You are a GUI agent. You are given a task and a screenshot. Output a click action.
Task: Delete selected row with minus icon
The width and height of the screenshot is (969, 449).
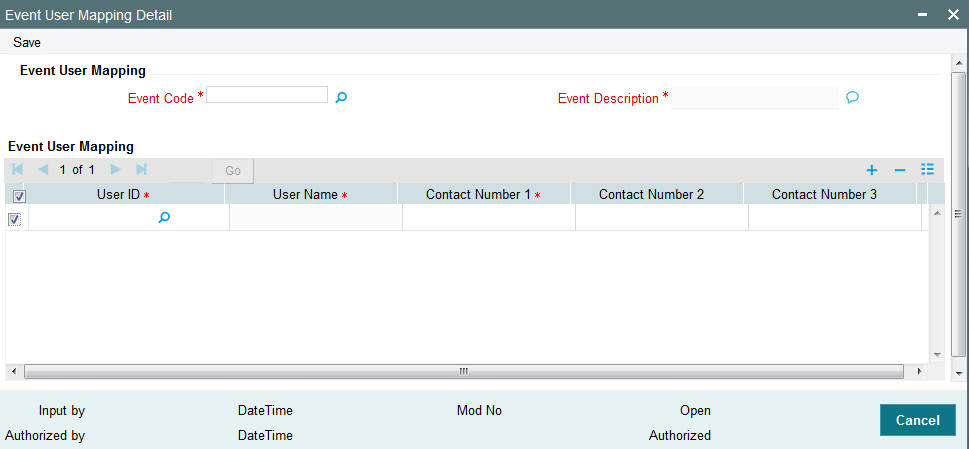pyautogui.click(x=900, y=170)
